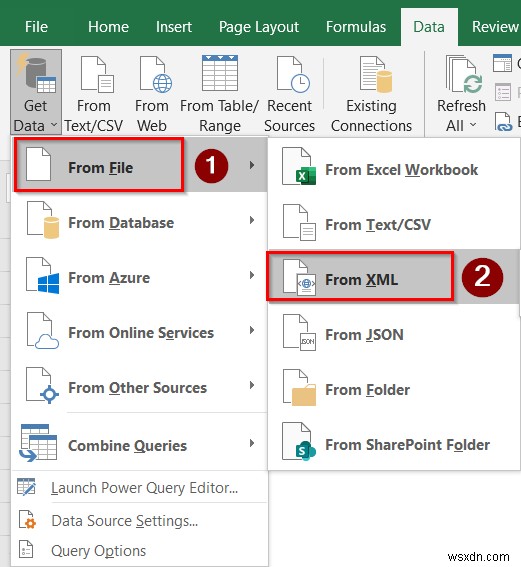
Task: Select From Database menu entry
Action: click(140, 220)
